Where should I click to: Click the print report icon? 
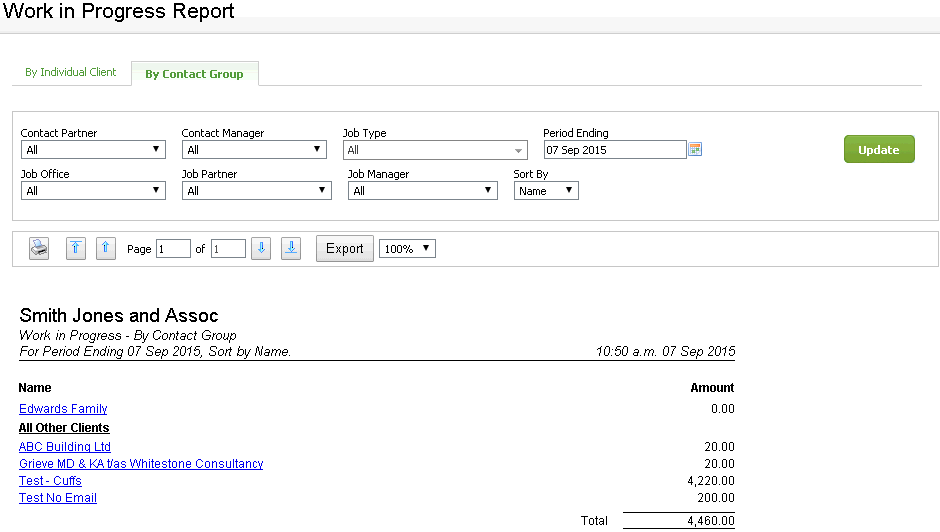[x=39, y=249]
